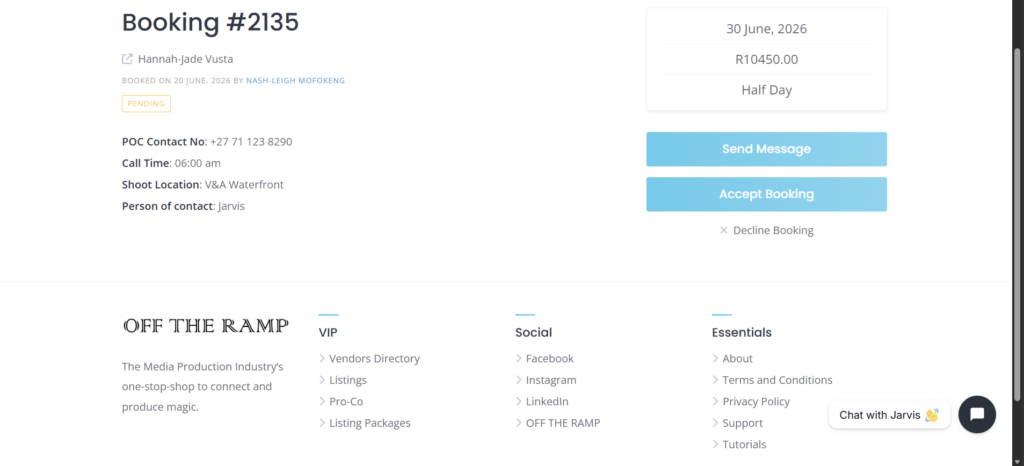The height and width of the screenshot is (466, 1024).
Task: Open the Tutorials footer link
Action: [x=744, y=444]
